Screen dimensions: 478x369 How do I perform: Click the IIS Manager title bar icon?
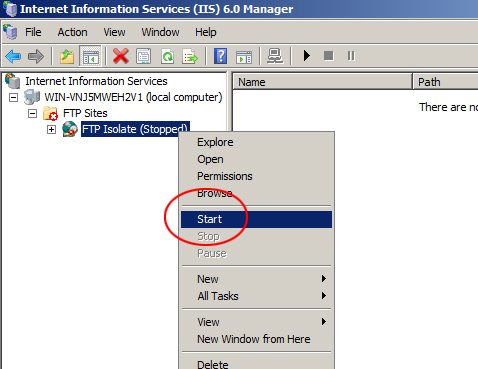click(10, 9)
